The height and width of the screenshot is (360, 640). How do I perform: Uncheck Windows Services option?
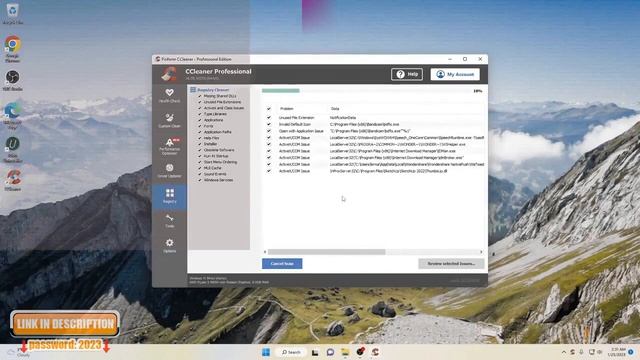200,180
